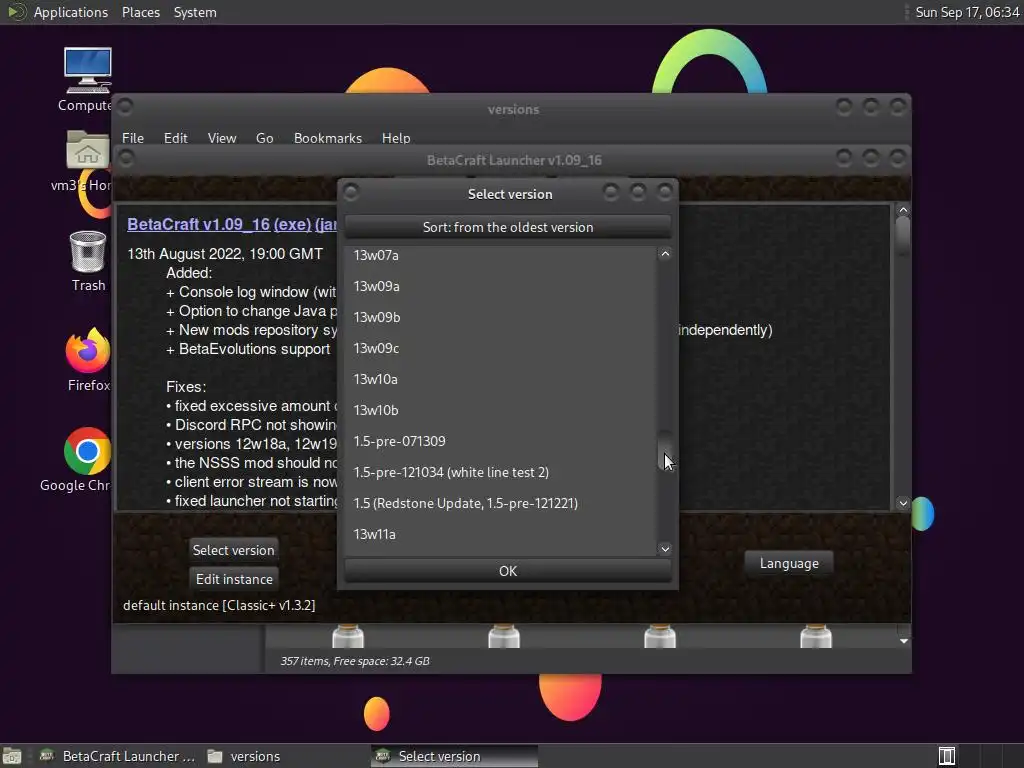The image size is (1024, 768).
Task: Open Edit menu in versions window
Action: click(x=176, y=138)
